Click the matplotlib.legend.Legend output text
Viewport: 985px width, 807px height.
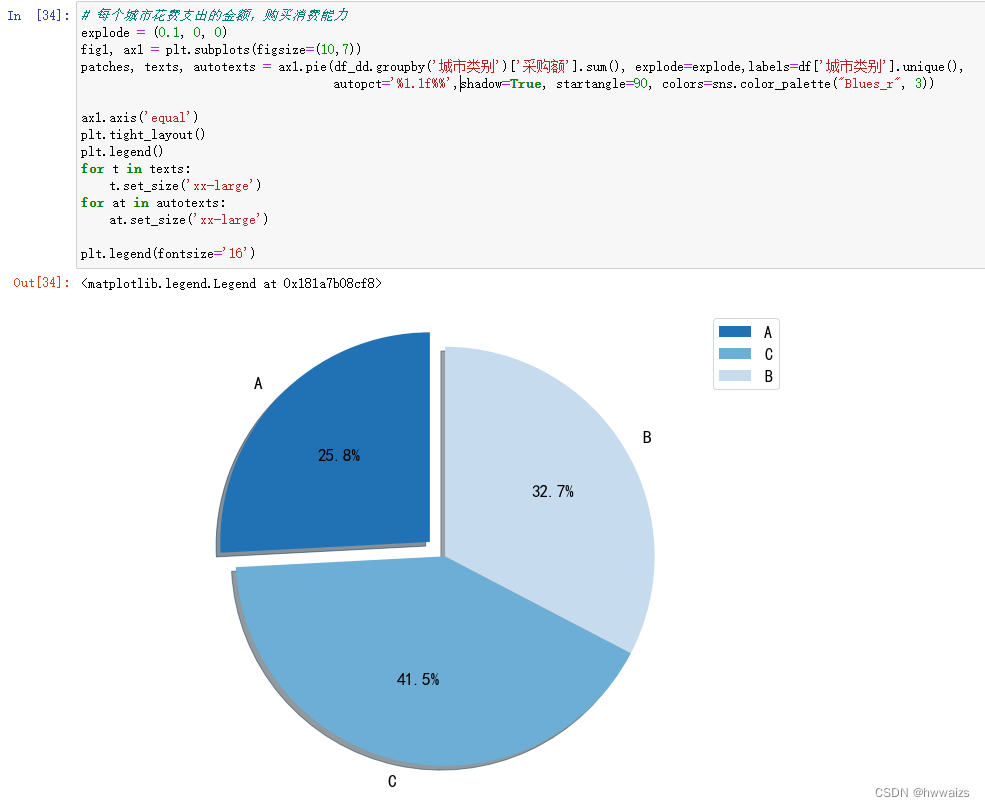[x=231, y=283]
